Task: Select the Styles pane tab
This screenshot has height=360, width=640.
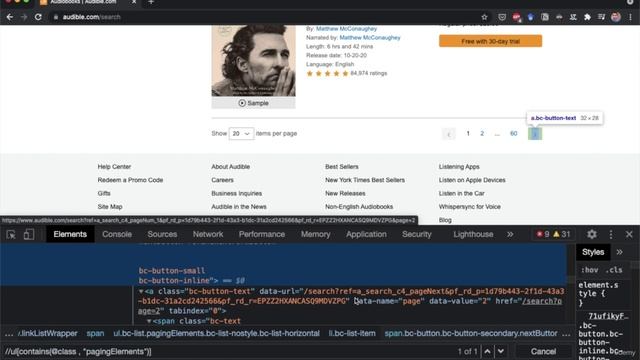Action: point(593,252)
